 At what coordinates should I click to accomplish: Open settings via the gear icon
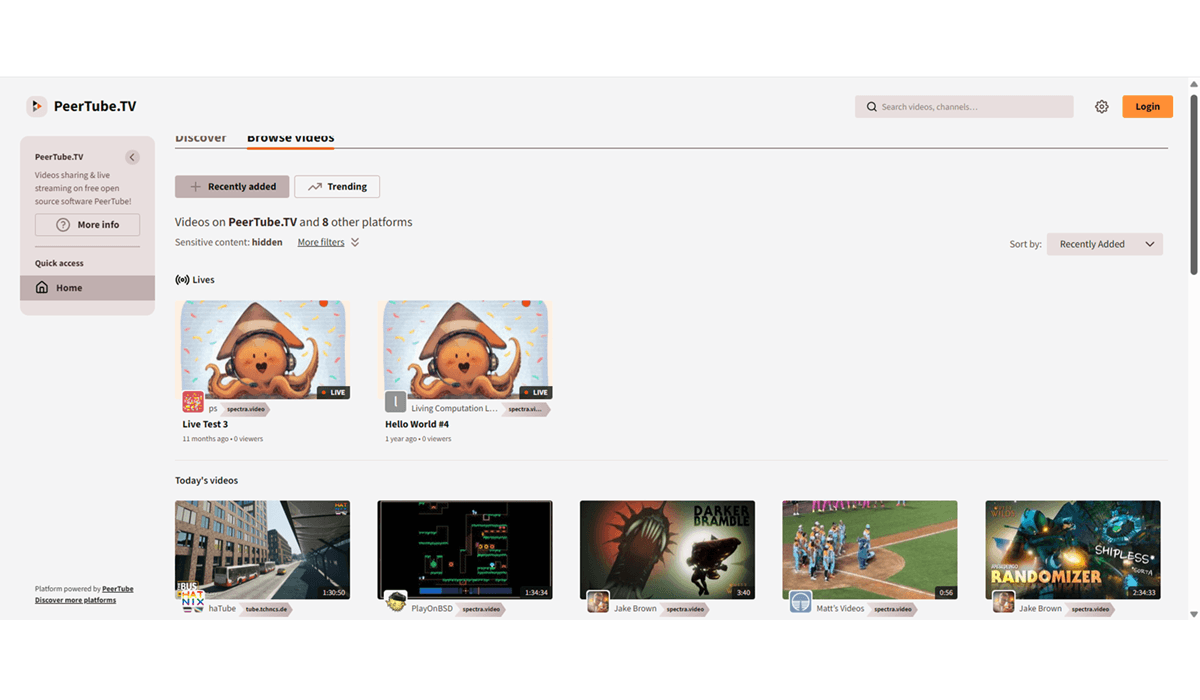(1101, 107)
